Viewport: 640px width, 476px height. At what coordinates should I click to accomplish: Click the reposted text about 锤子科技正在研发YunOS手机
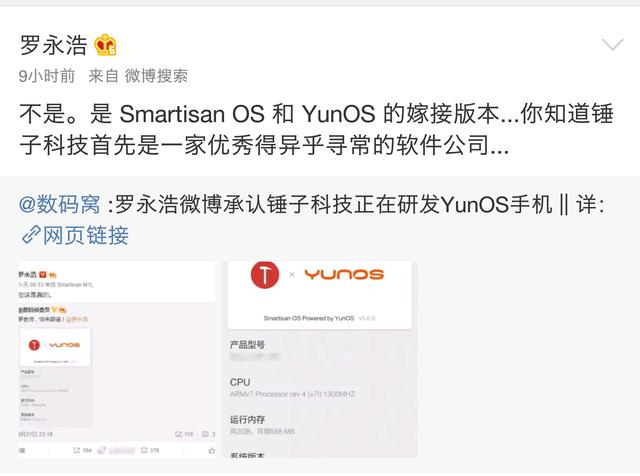[x=359, y=204]
